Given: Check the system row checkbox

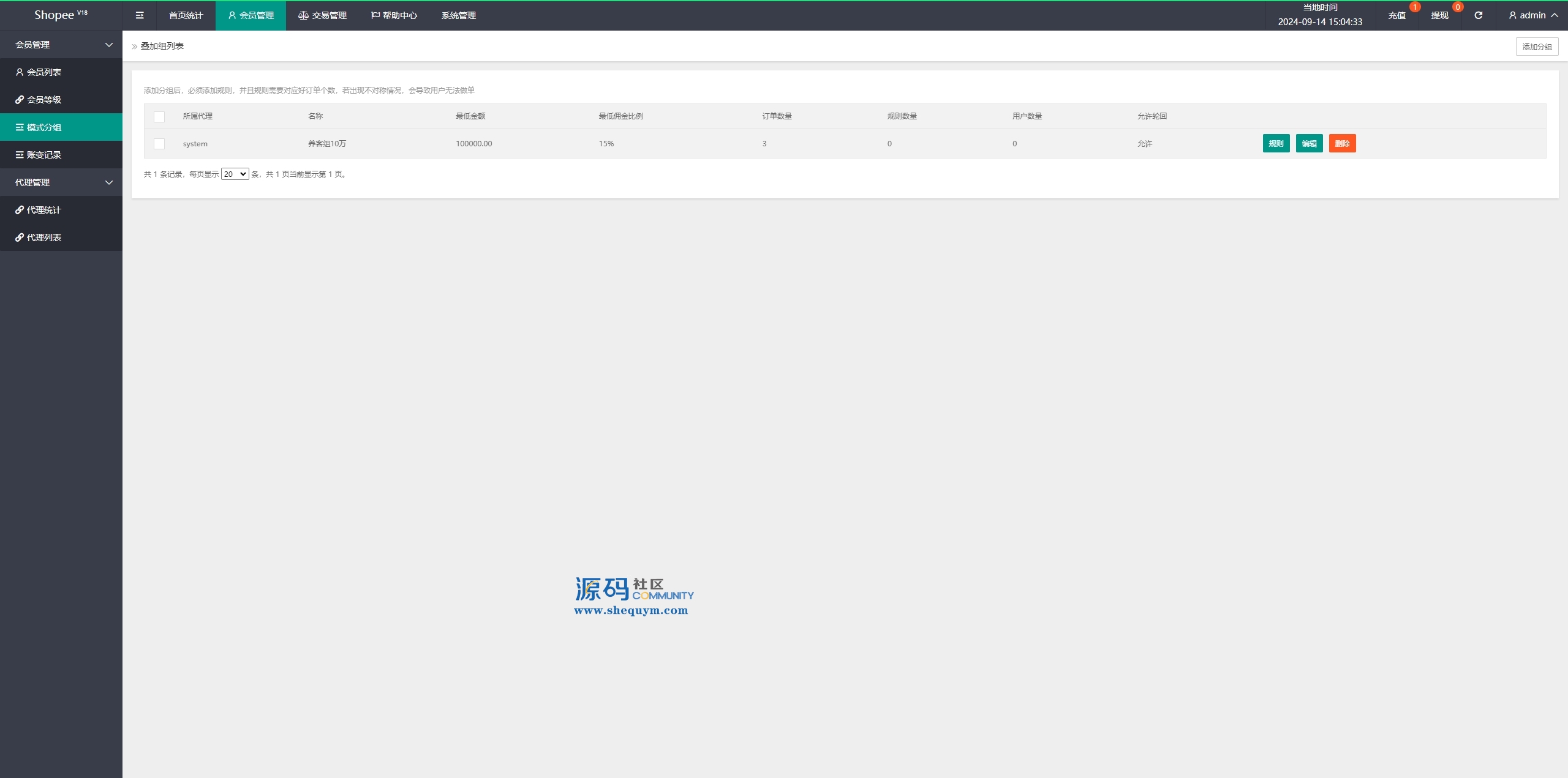Looking at the screenshot, I should [x=159, y=144].
